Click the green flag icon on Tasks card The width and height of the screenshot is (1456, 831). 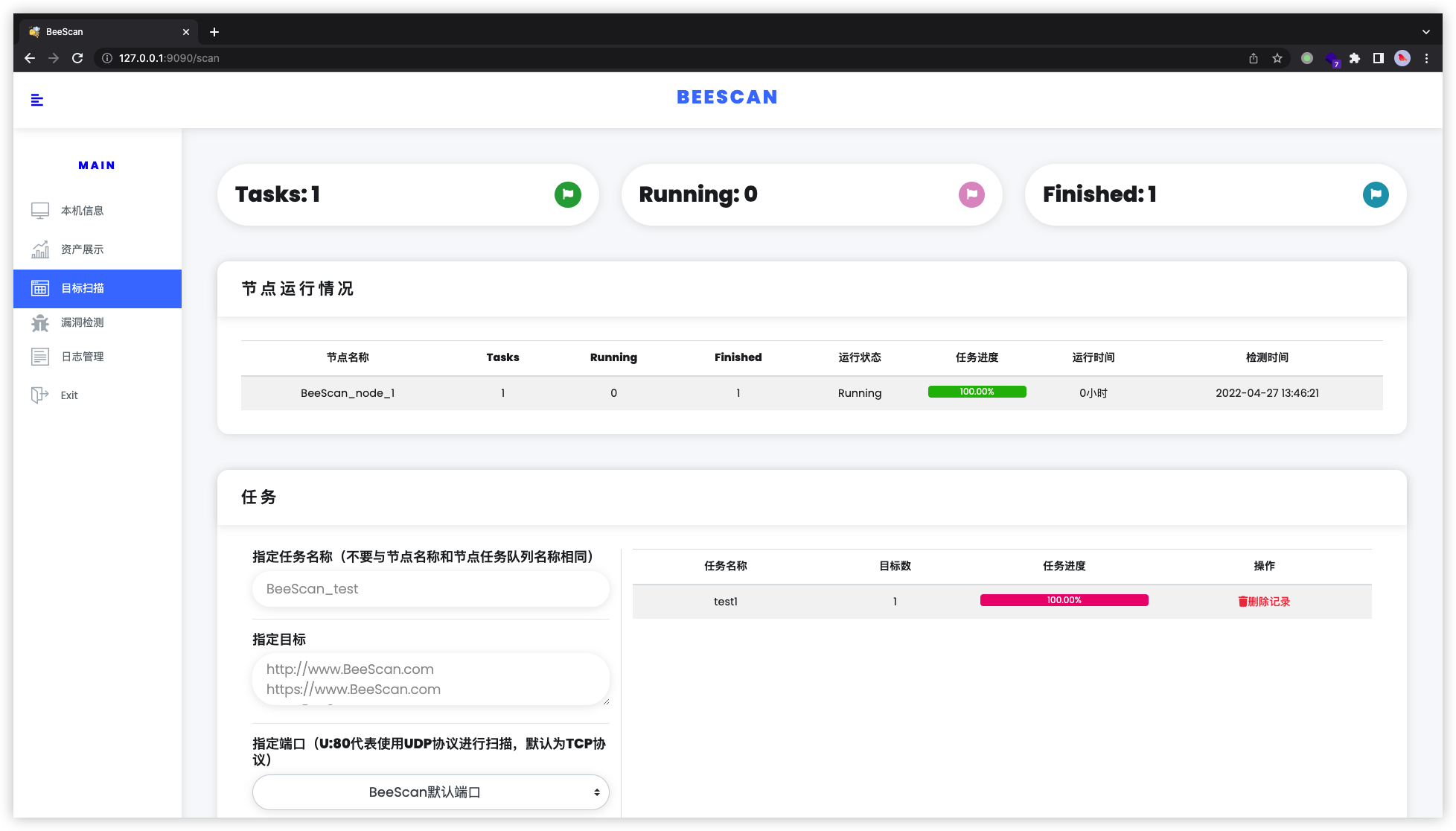point(567,194)
